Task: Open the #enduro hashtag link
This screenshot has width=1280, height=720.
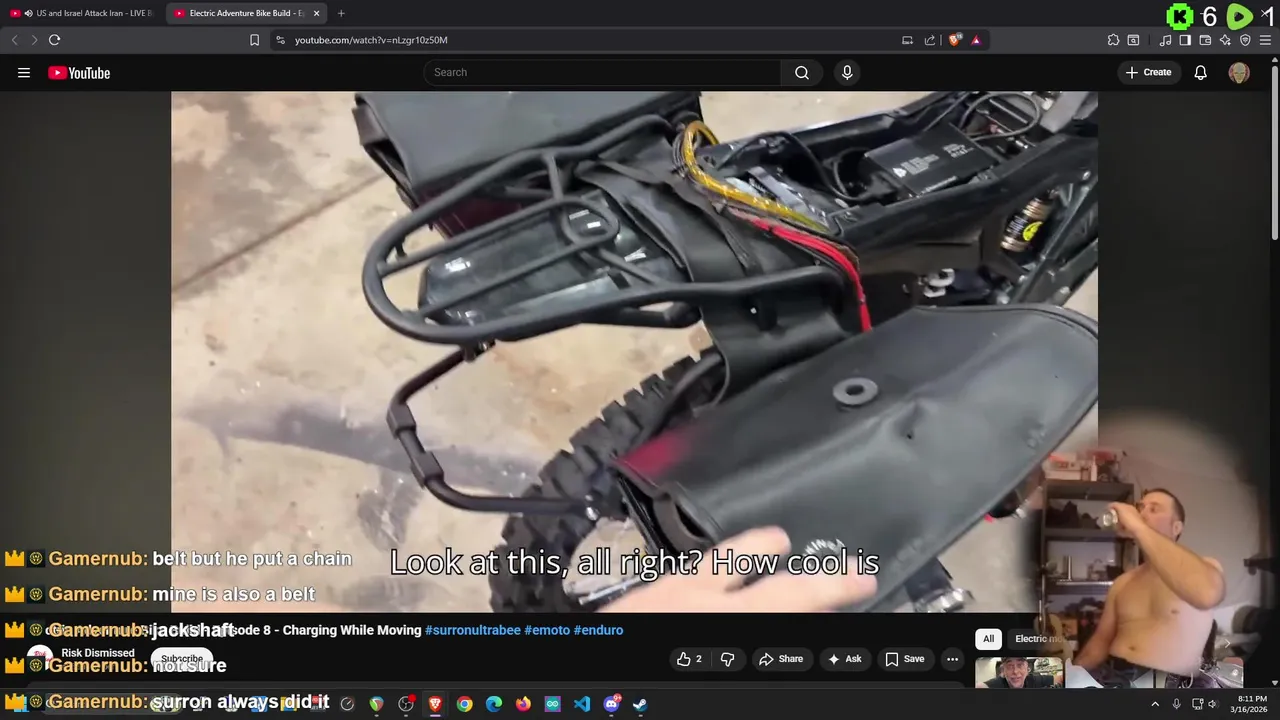Action: pyautogui.click(x=598, y=630)
